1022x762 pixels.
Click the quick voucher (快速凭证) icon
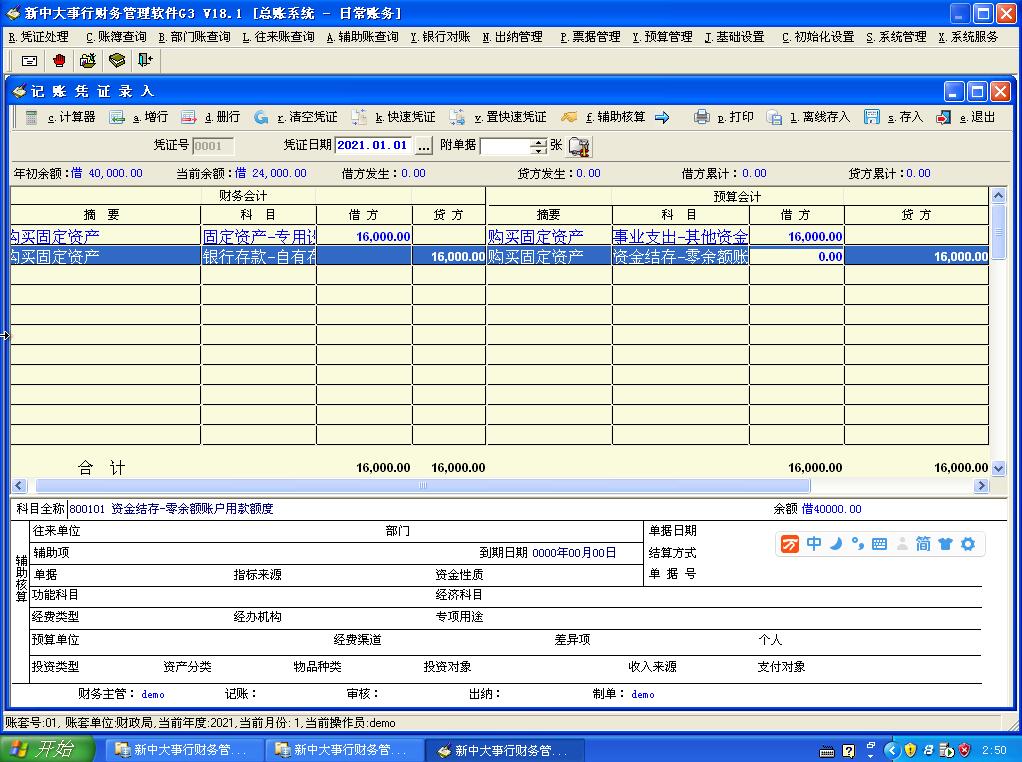(x=359, y=117)
